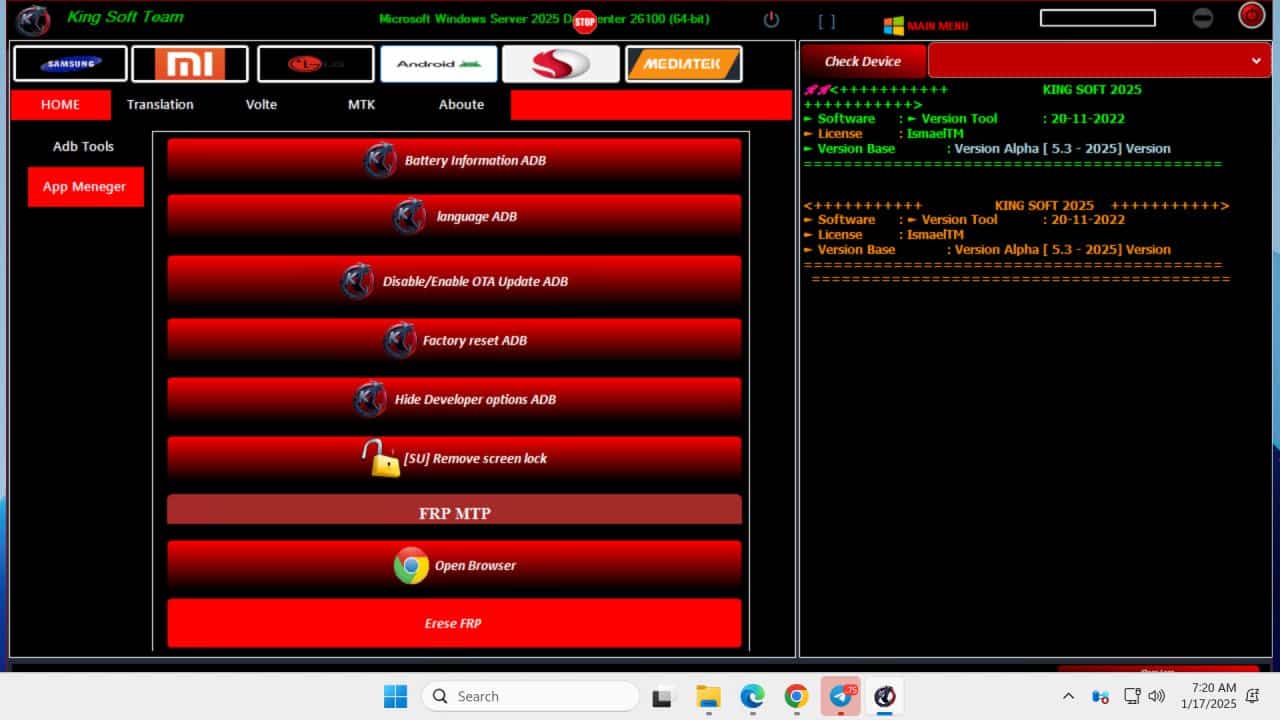1280x720 pixels.
Task: Click the FRP MTP header bar
Action: tap(454, 510)
